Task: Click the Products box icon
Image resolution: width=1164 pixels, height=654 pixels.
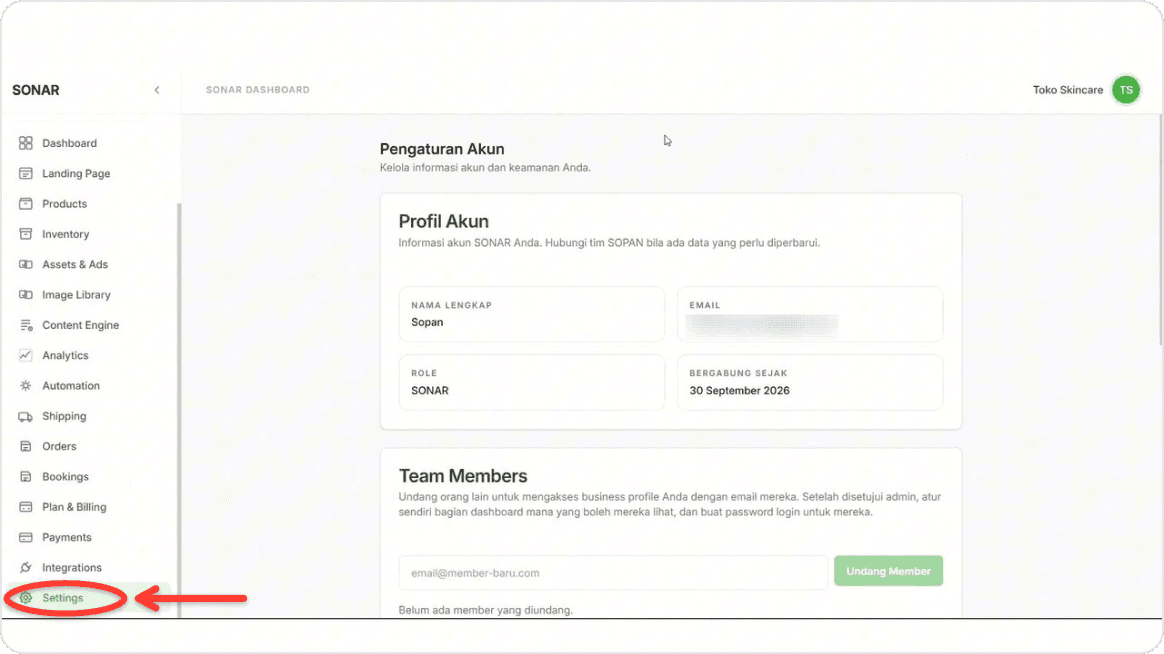Action: point(26,203)
